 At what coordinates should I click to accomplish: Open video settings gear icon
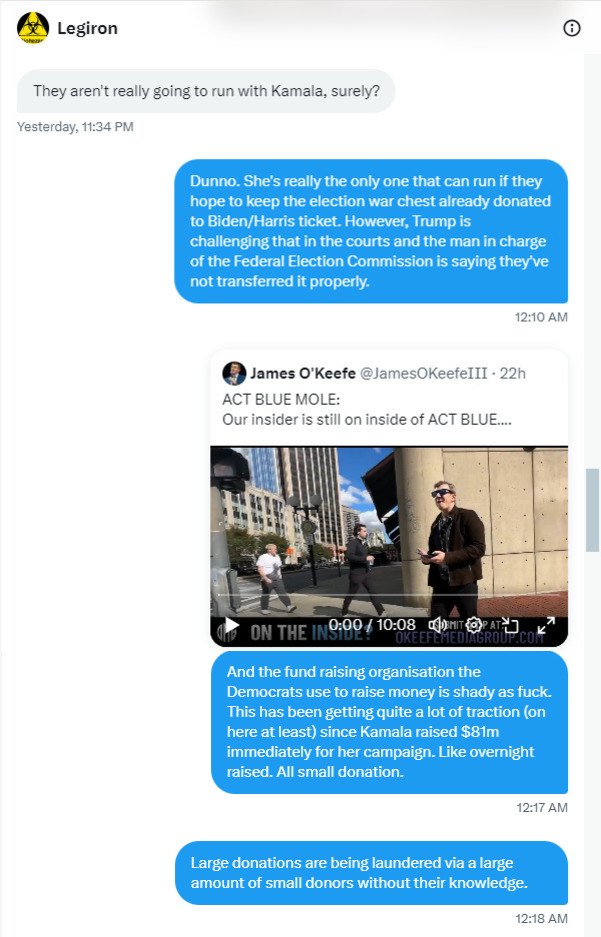click(474, 625)
